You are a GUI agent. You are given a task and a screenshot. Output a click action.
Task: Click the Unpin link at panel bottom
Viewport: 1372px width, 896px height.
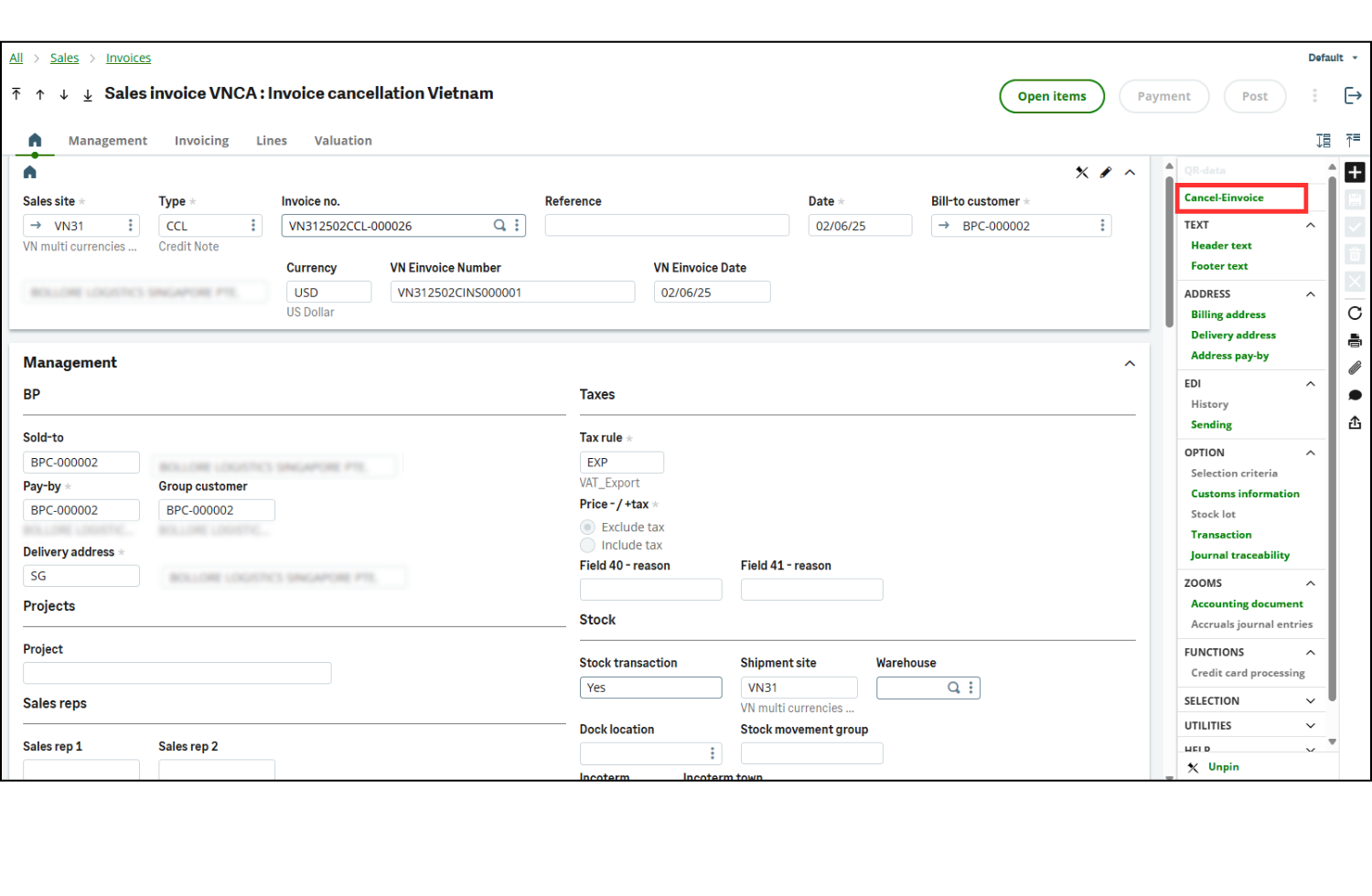pyautogui.click(x=1223, y=767)
